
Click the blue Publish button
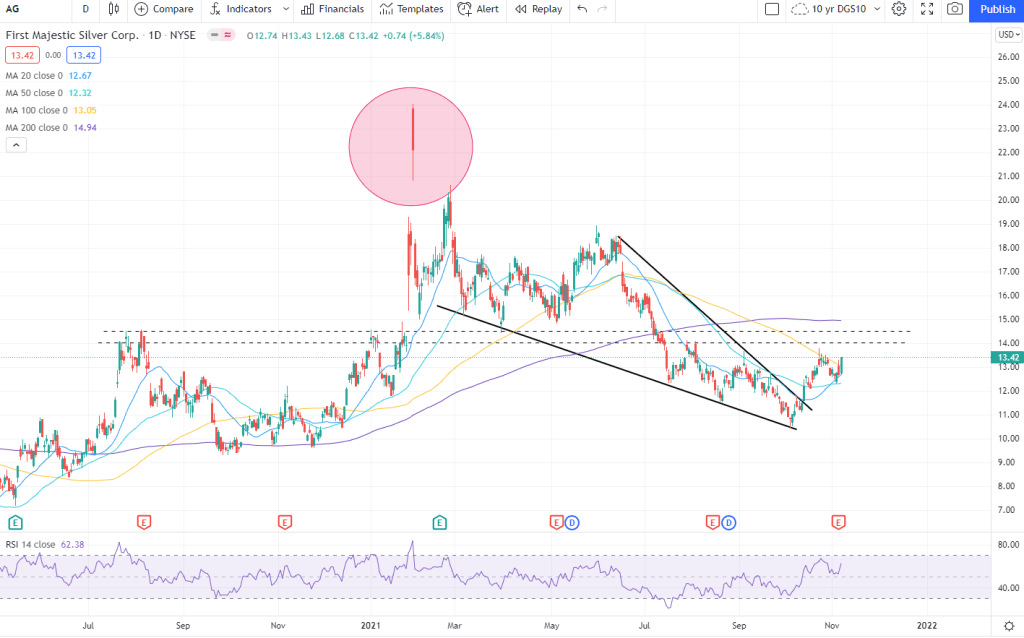pyautogui.click(x=996, y=9)
